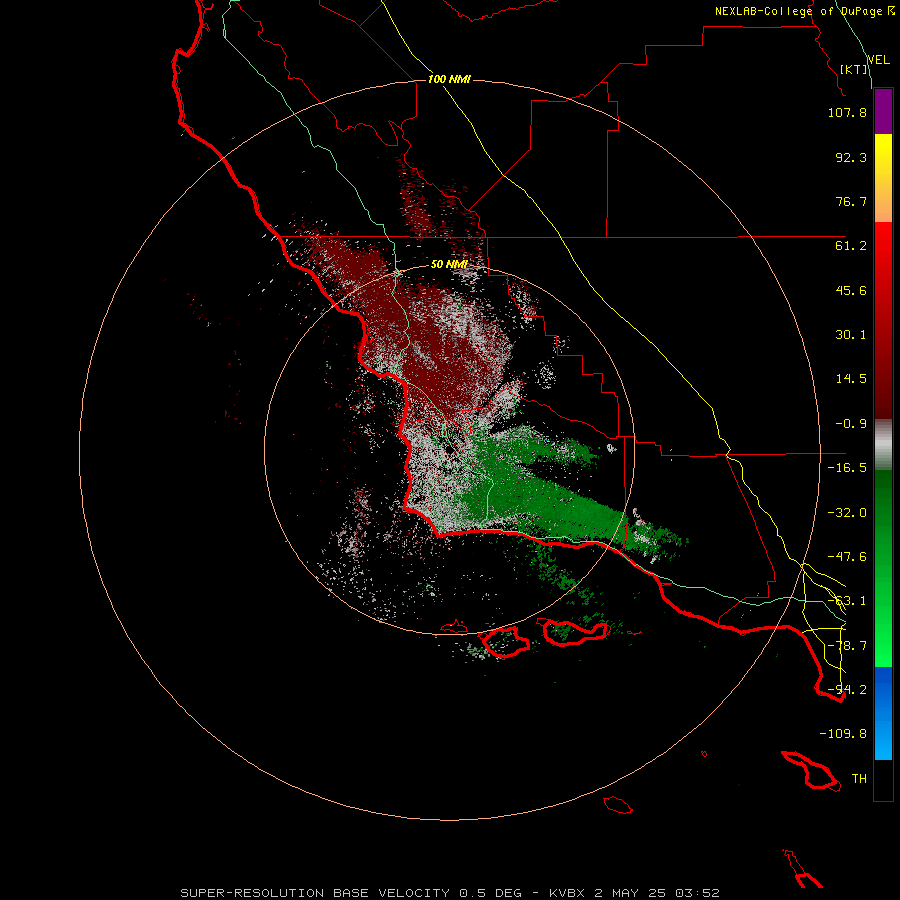Click the VEL legend title
The image size is (900, 900).
tap(878, 60)
